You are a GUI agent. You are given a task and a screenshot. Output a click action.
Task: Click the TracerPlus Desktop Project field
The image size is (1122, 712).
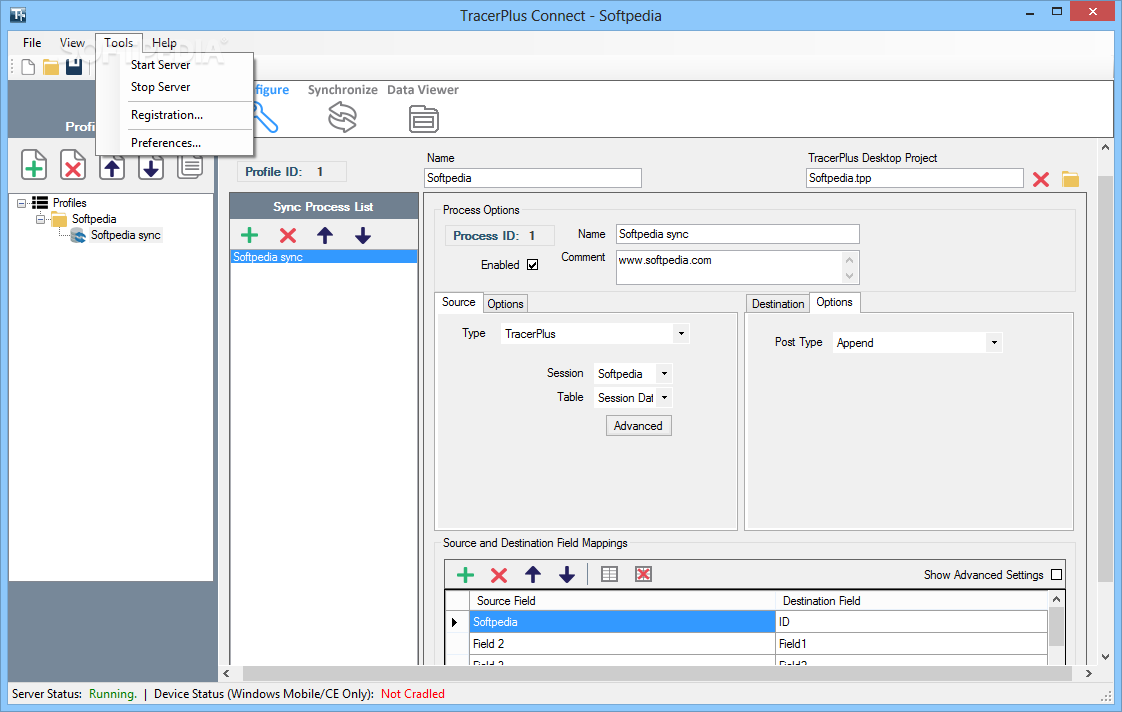tap(914, 178)
